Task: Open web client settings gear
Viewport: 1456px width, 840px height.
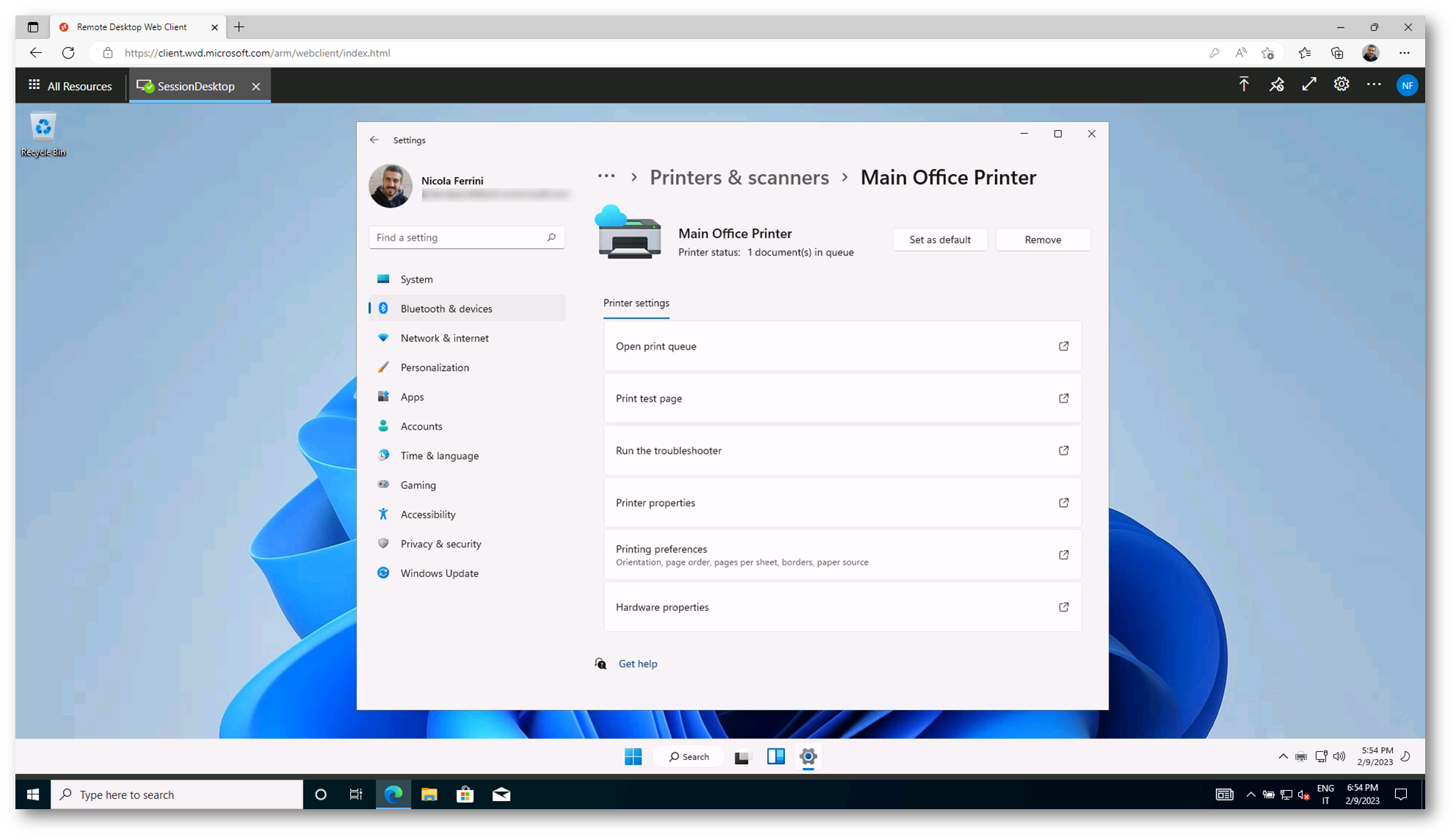Action: click(1341, 84)
